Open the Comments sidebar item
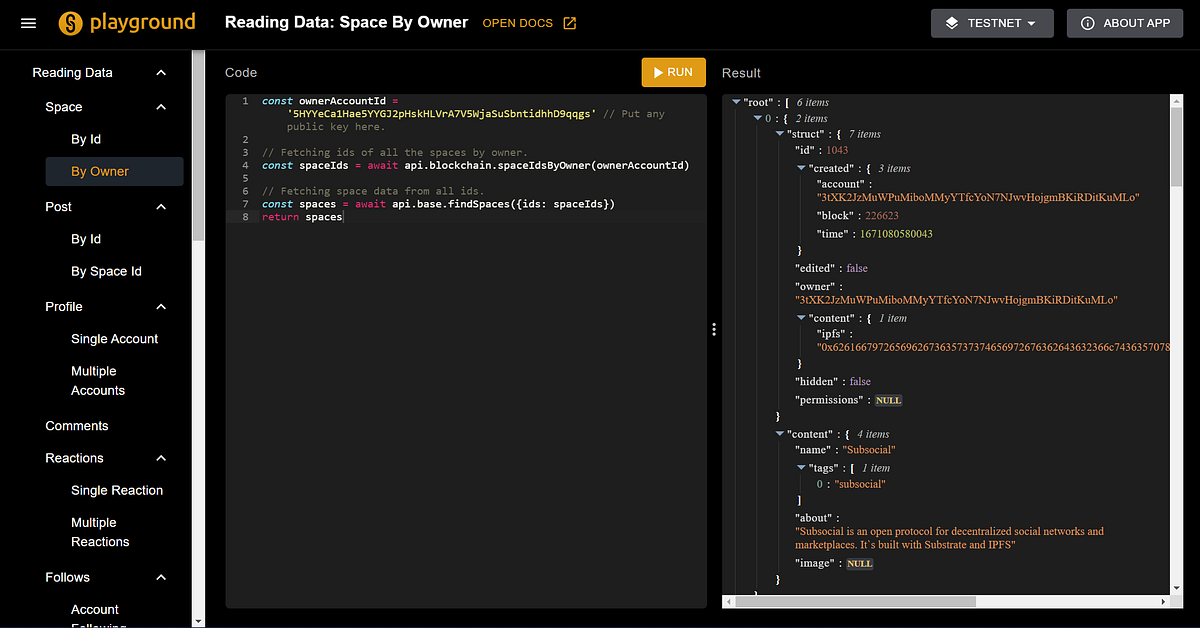This screenshot has height=628, width=1200. pos(77,426)
